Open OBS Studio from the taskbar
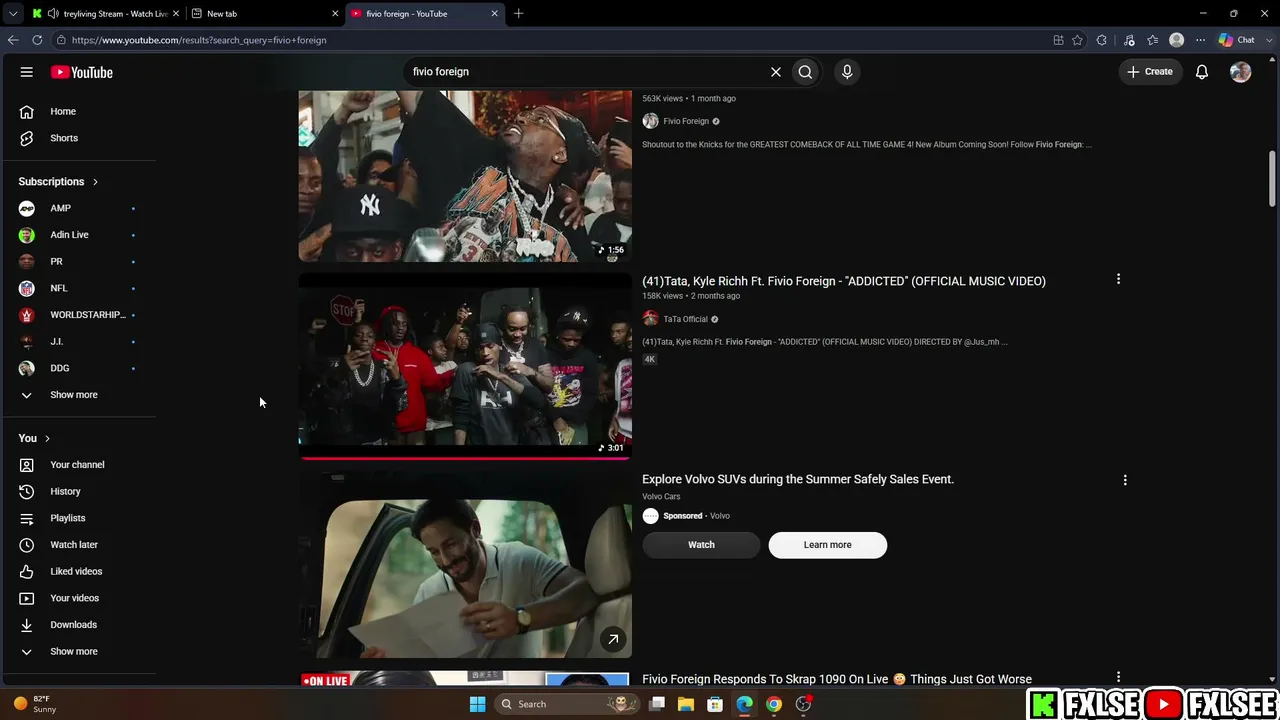The height and width of the screenshot is (720, 1280). pyautogui.click(x=803, y=704)
